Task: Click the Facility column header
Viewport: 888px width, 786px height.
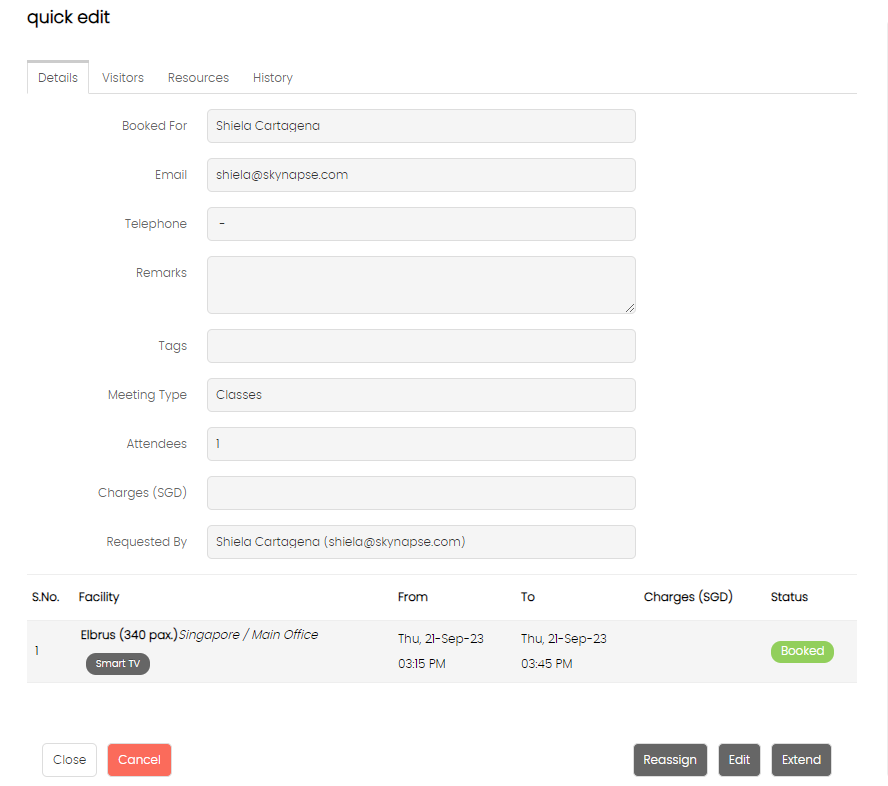Action: [99, 597]
